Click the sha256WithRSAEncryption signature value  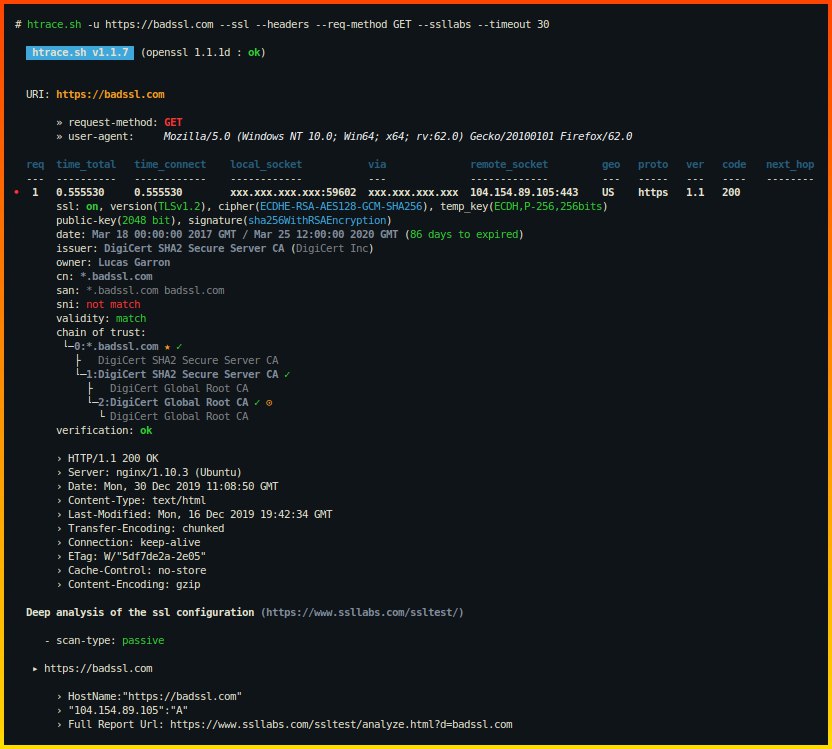pyautogui.click(x=317, y=220)
